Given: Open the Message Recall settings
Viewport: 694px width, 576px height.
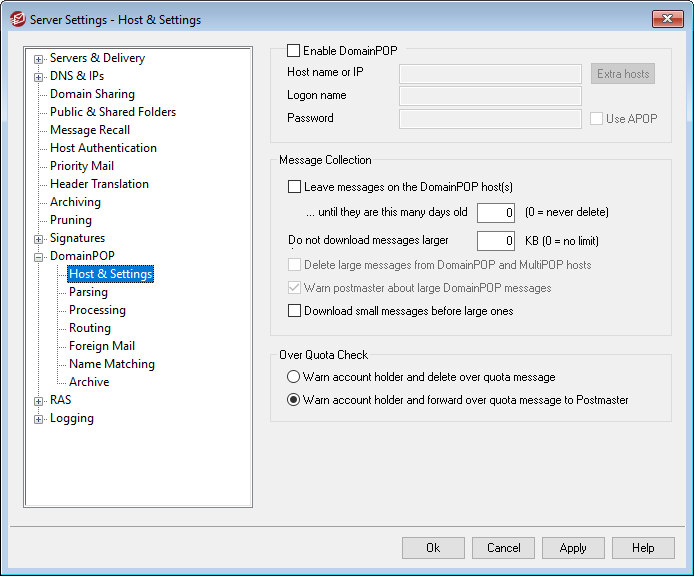Looking at the screenshot, I should click(90, 130).
